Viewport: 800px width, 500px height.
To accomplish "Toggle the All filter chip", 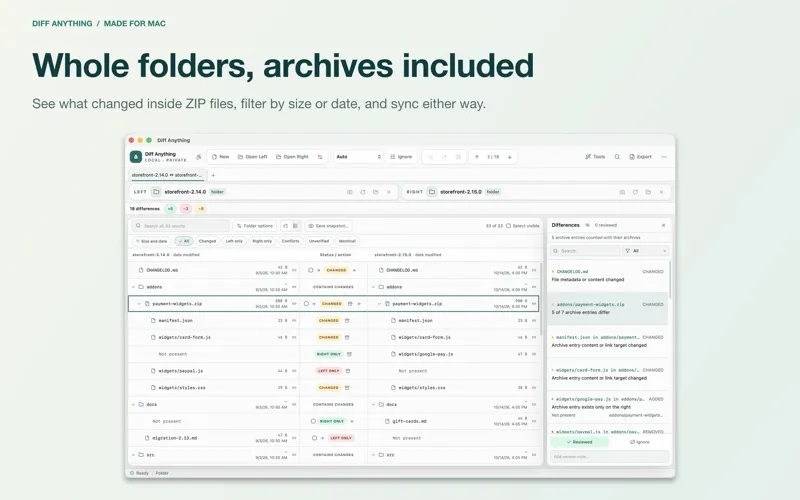I will [x=184, y=241].
